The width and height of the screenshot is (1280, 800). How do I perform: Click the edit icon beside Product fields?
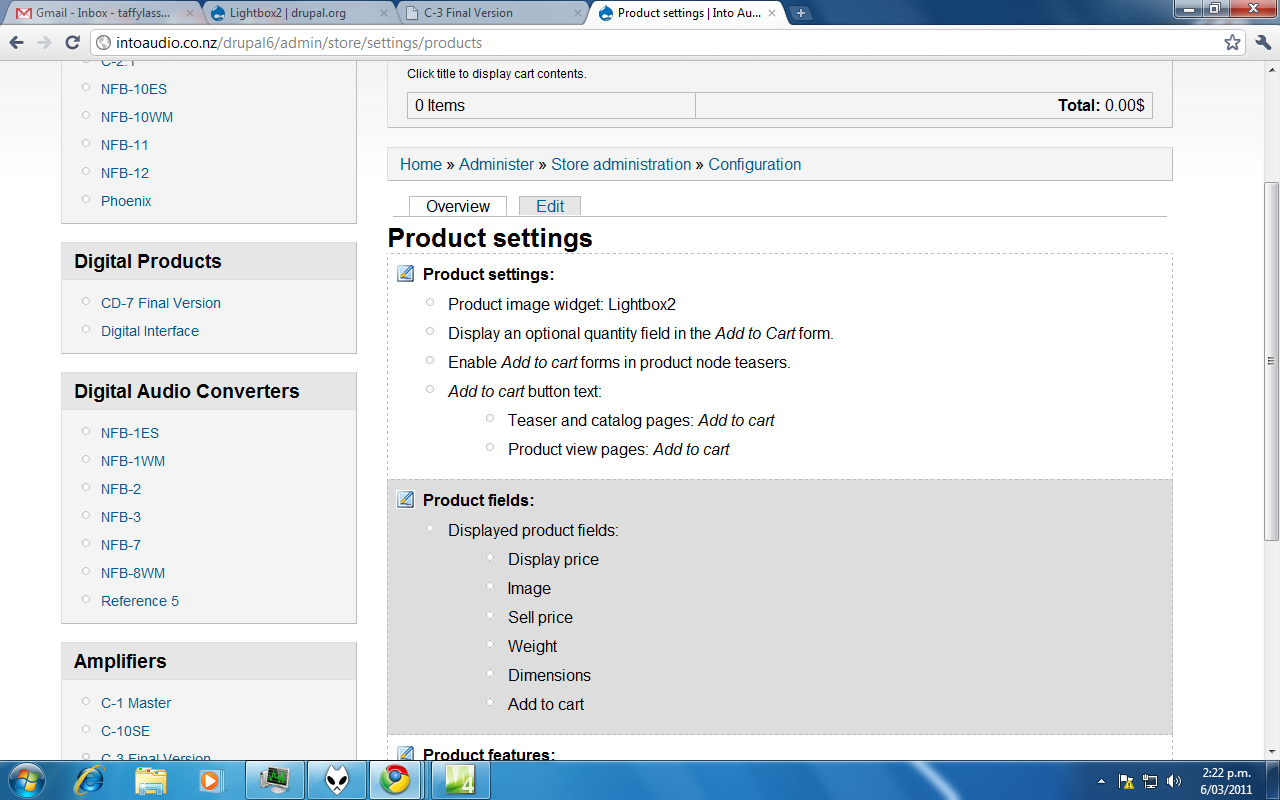coord(405,500)
